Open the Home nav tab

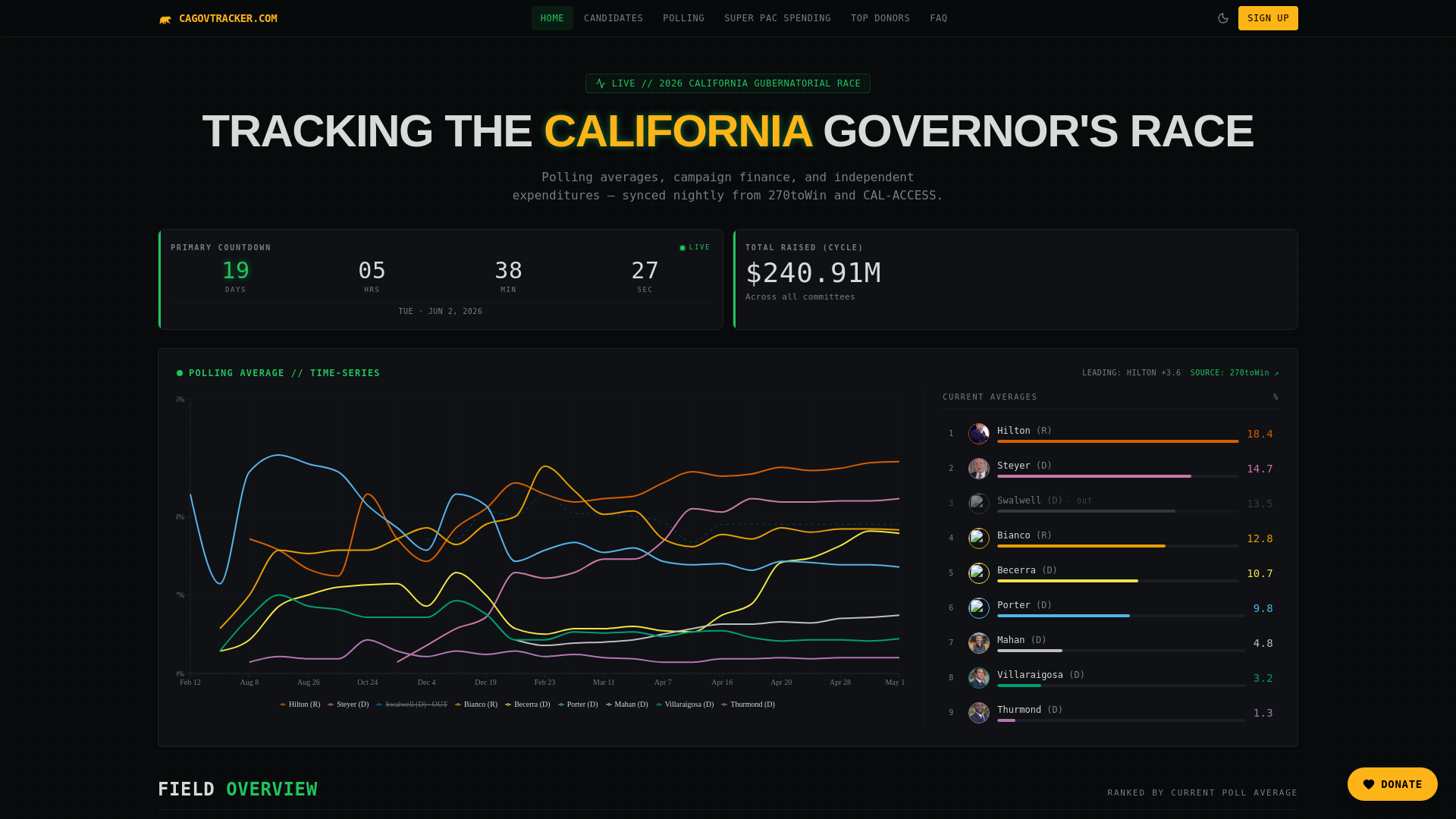(x=552, y=18)
